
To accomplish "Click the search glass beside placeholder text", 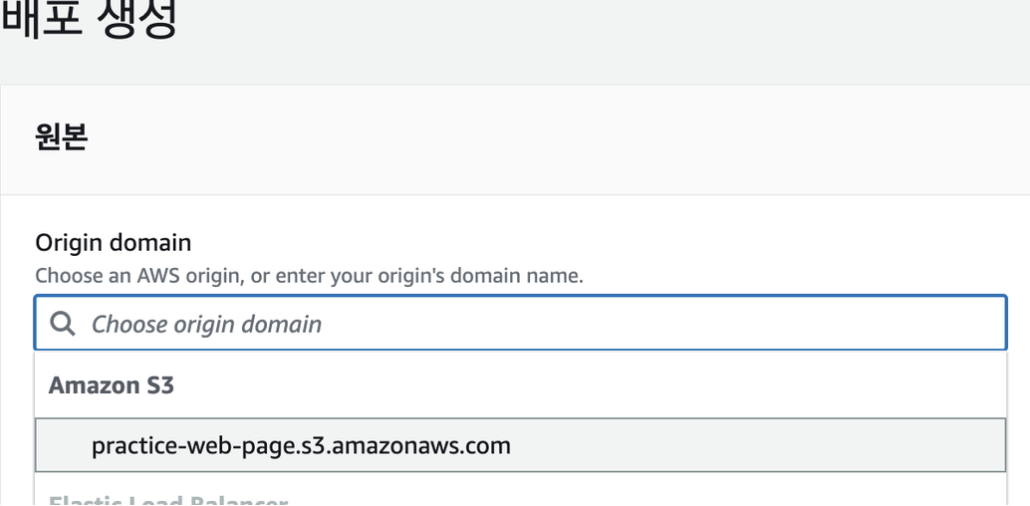I will (x=62, y=323).
